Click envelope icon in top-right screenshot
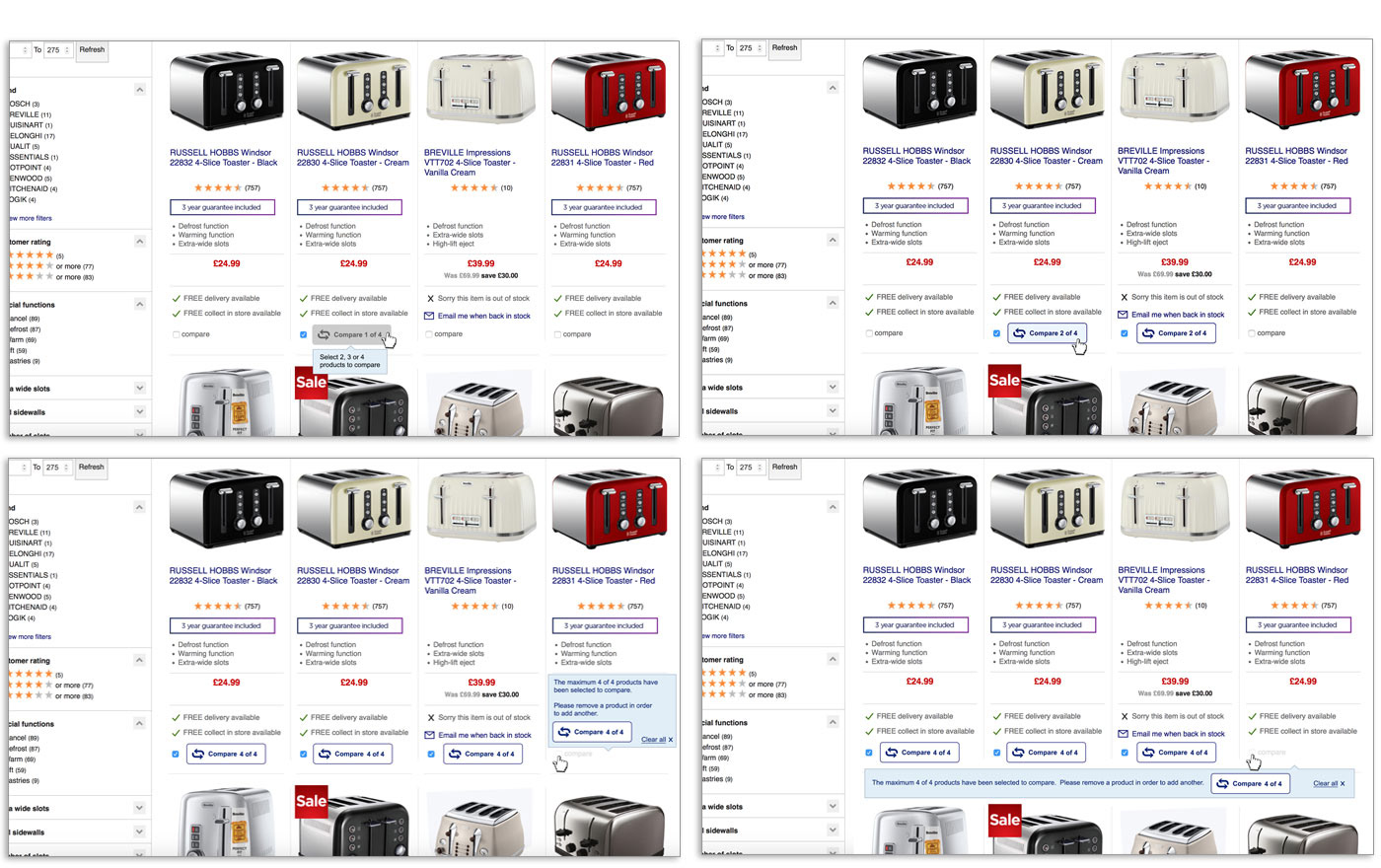The image size is (1381, 868). 1123,315
